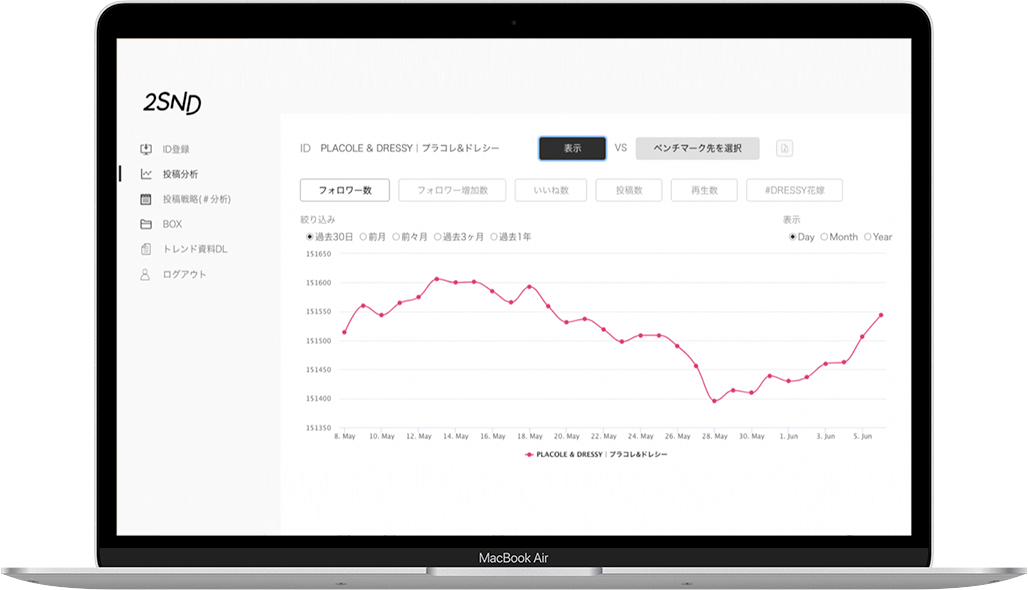Open 投稿戦略 calendar icon in sidebar
This screenshot has width=1028, height=590.
[x=146, y=199]
